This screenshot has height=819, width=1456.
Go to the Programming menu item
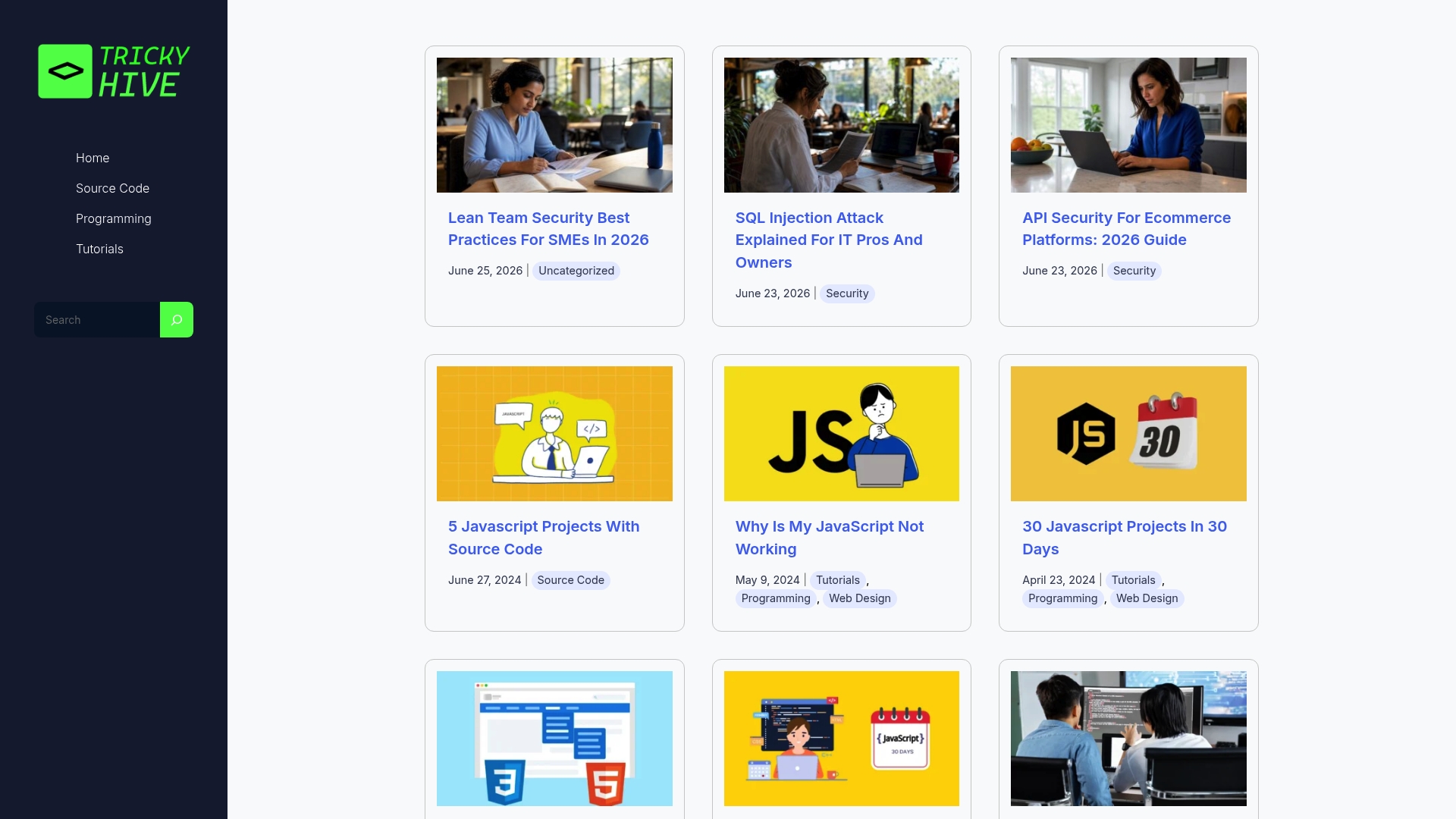point(114,218)
